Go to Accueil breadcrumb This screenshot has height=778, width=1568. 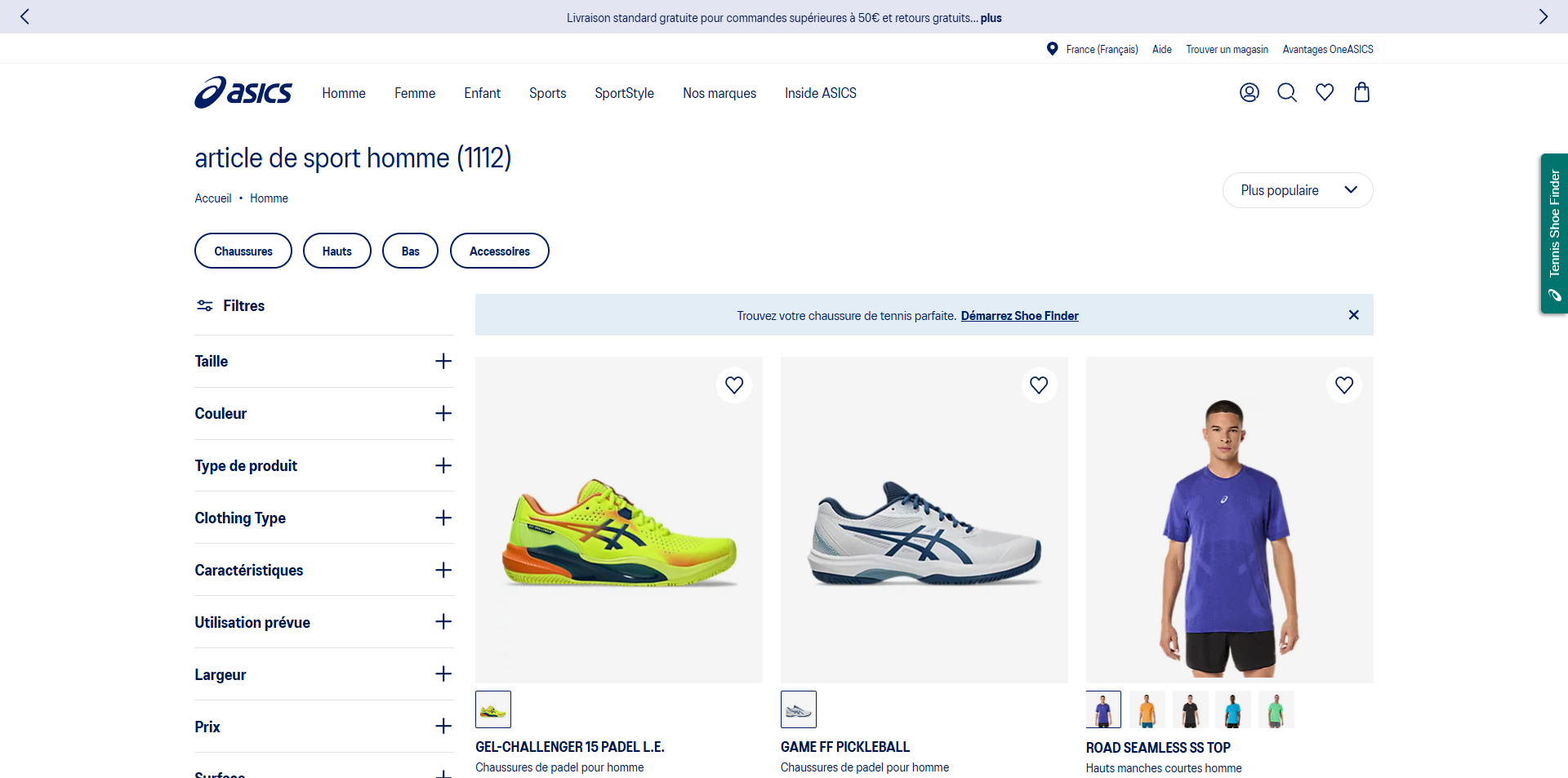tap(213, 198)
